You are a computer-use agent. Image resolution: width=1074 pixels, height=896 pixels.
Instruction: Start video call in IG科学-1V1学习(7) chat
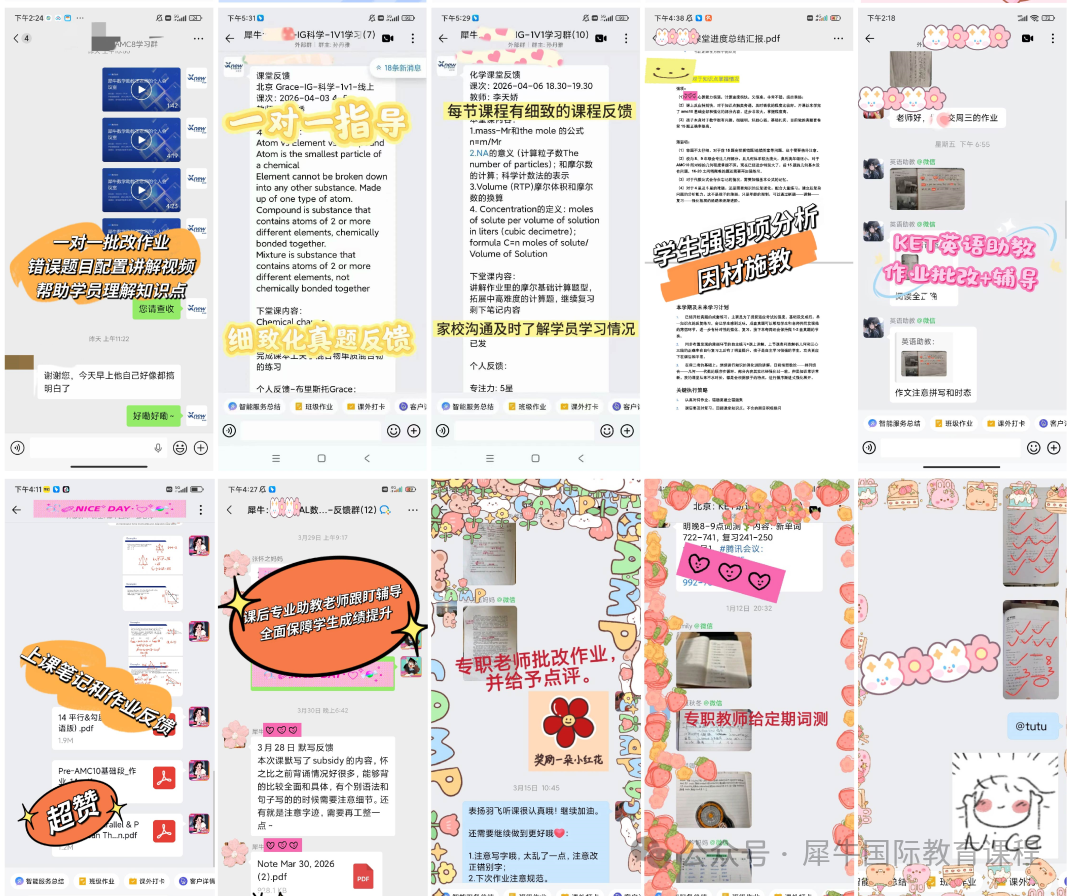click(x=388, y=39)
